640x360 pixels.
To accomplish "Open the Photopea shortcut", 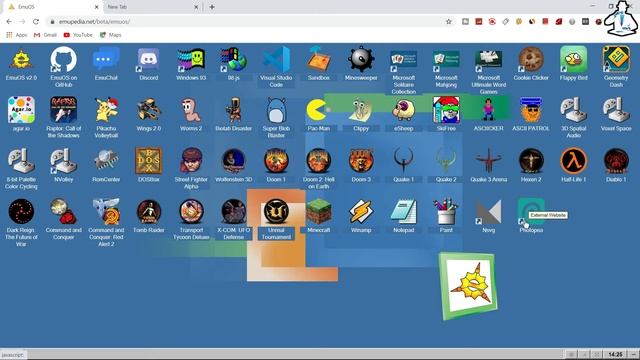I will tap(531, 211).
